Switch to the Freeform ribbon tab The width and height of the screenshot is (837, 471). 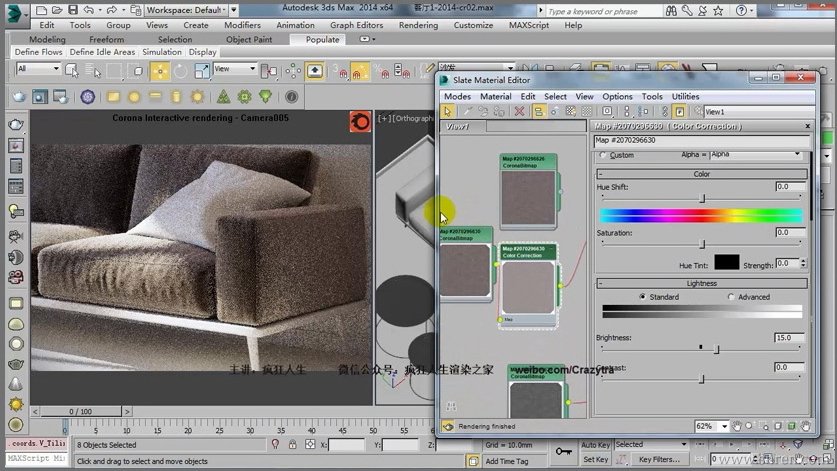[107, 40]
